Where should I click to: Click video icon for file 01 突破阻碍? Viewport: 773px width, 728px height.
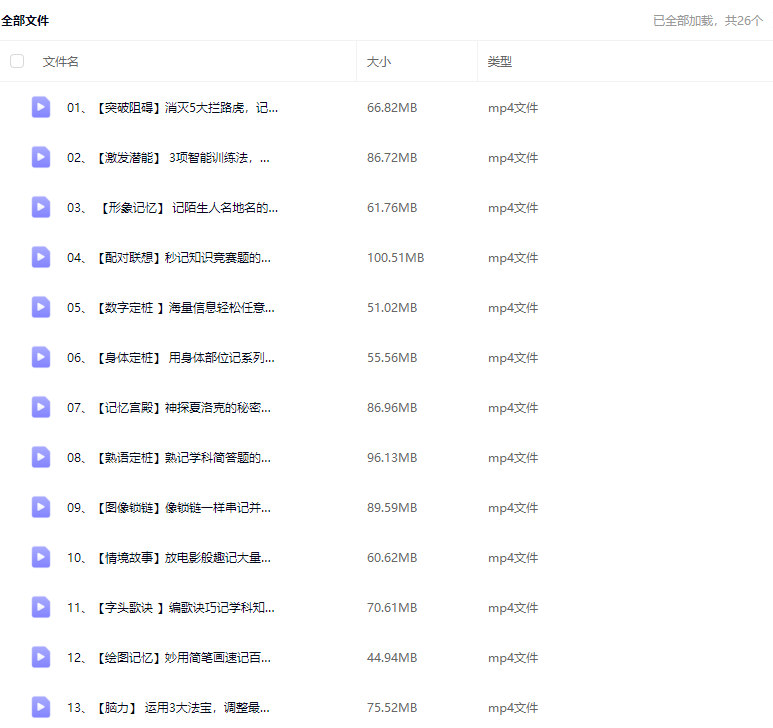pyautogui.click(x=40, y=108)
